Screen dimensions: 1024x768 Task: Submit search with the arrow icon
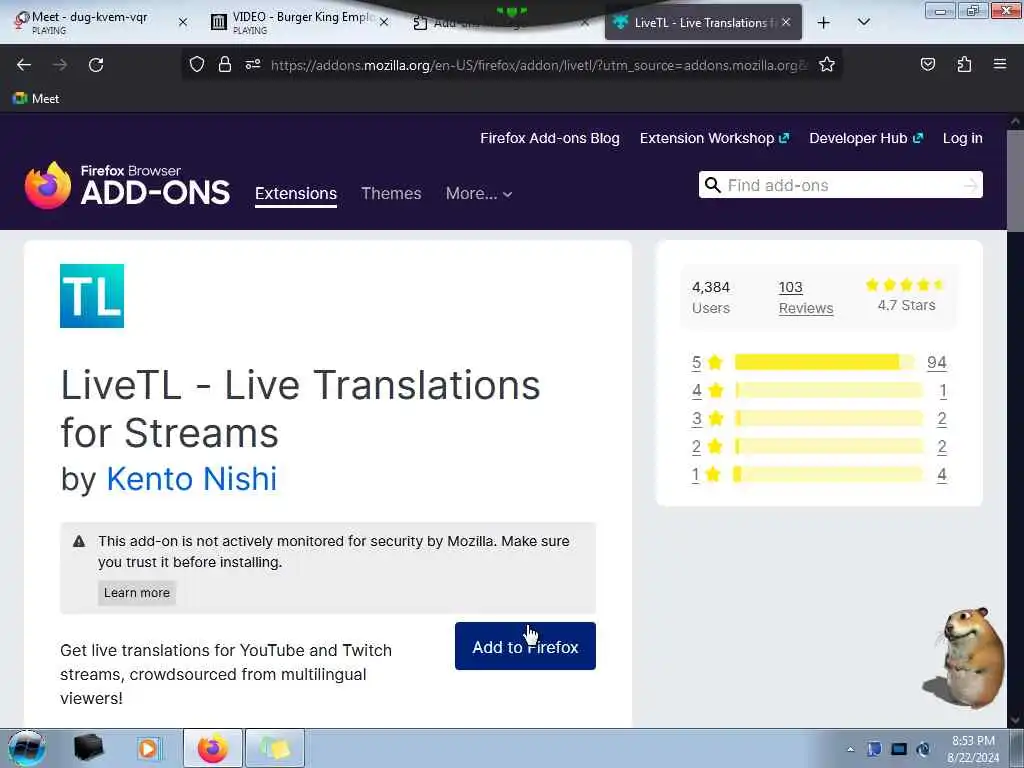(x=971, y=185)
